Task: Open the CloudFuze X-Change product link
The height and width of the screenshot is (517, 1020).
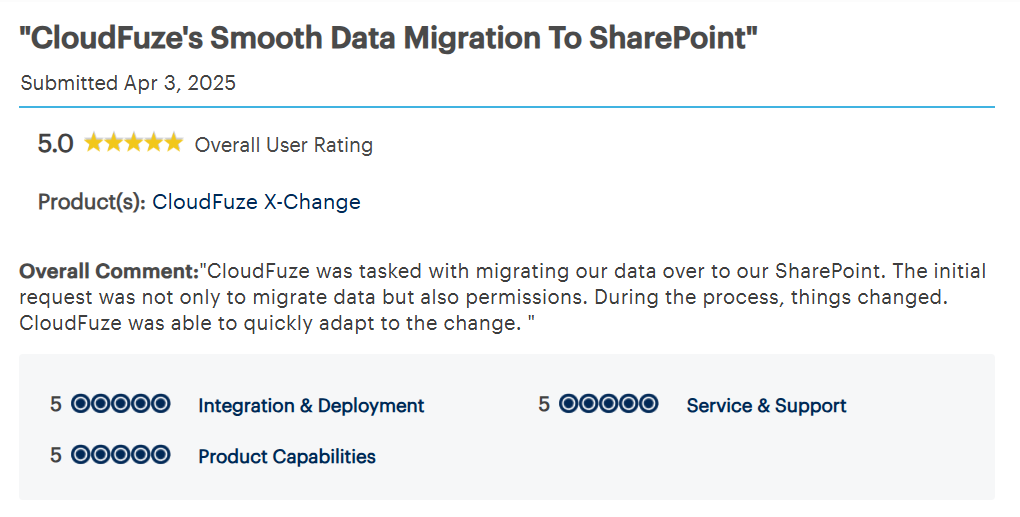Action: (256, 202)
